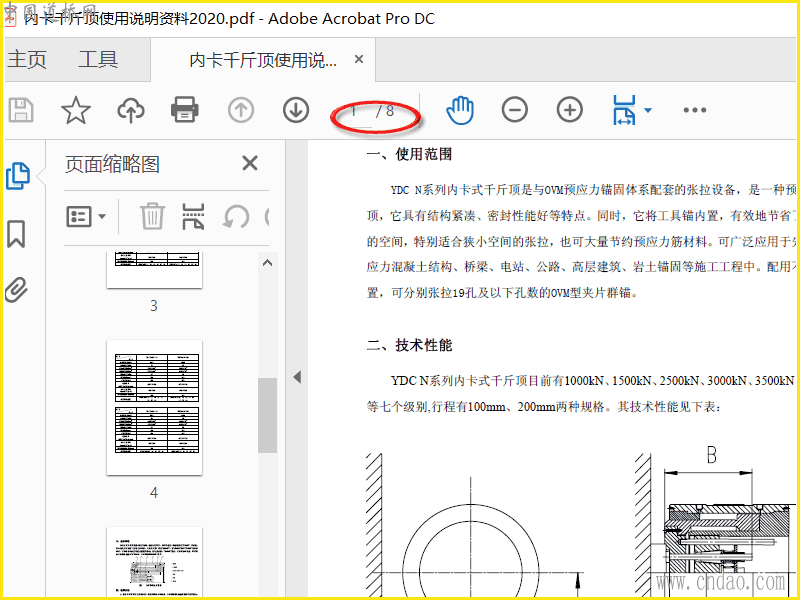The image size is (800, 600).
Task: Rotate page counterclockwise icon
Action: [236, 217]
